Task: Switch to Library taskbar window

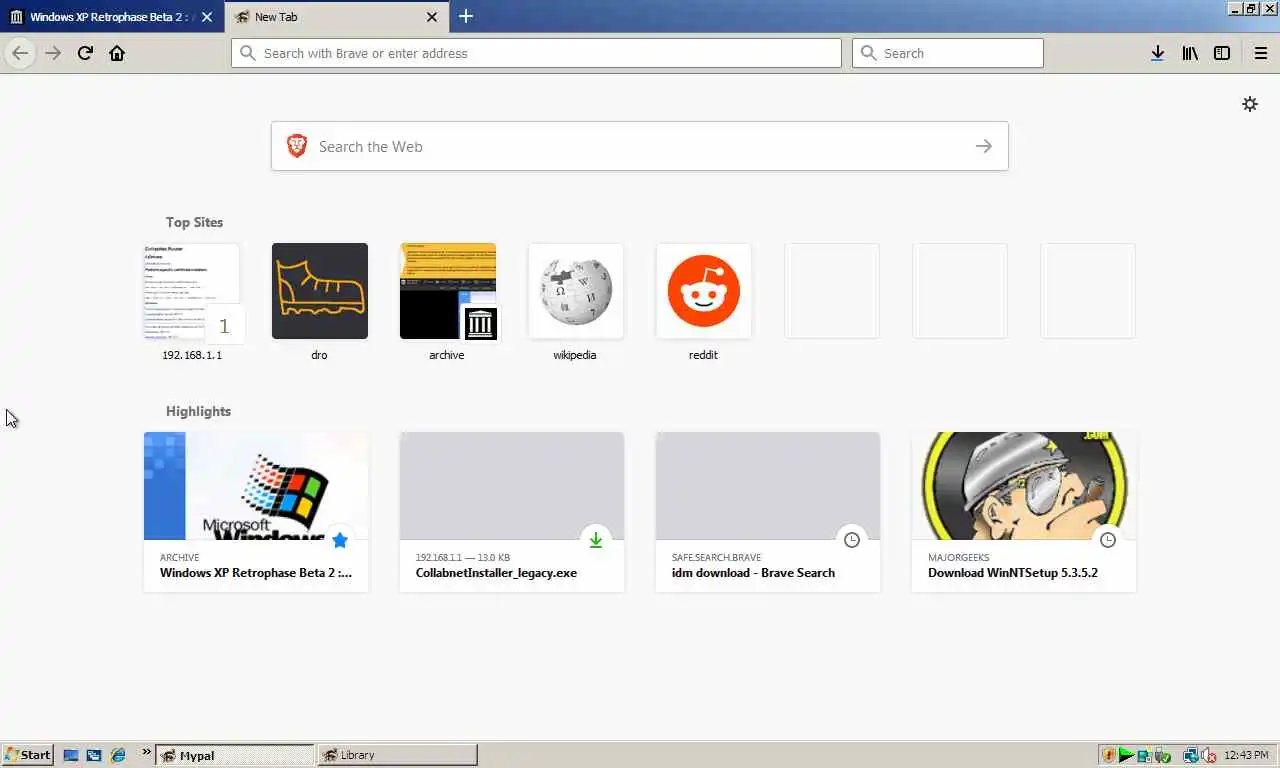Action: point(397,755)
